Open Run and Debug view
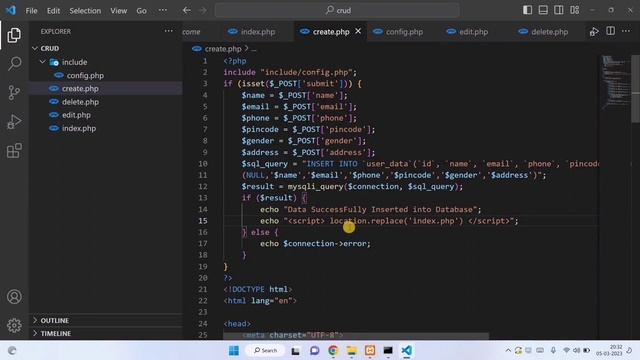Screen dimensions: 640x360 pos(14,122)
